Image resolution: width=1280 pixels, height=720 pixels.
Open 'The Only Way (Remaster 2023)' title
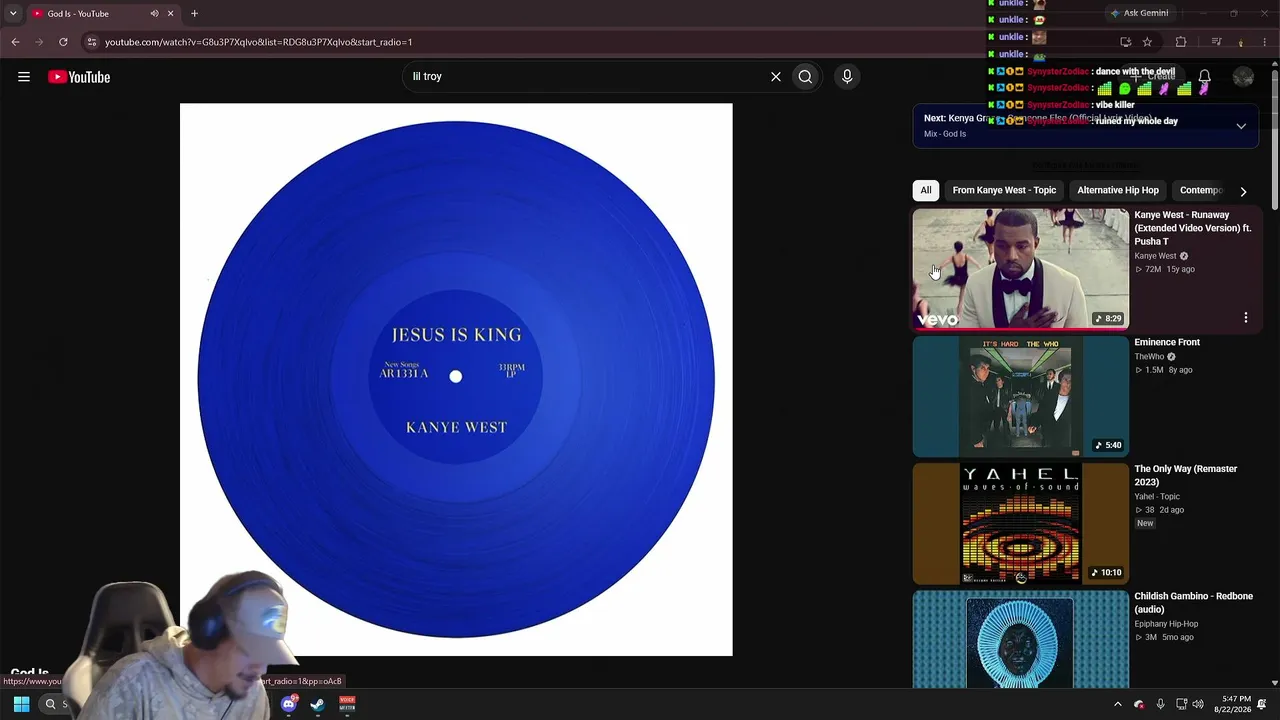pyautogui.click(x=1186, y=475)
